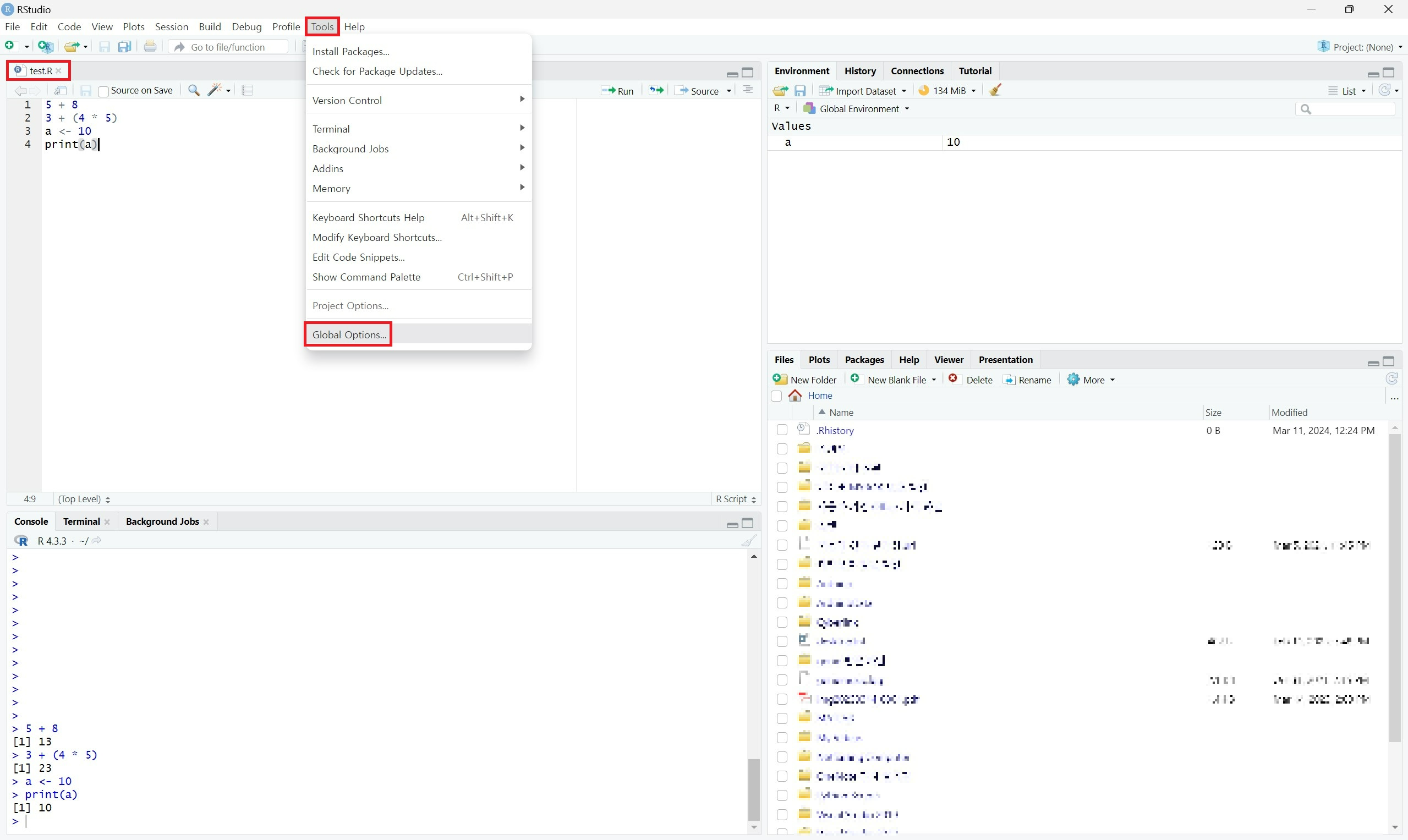This screenshot has width=1408, height=840.
Task: Enable the Source on Save checkbox
Action: (x=103, y=91)
